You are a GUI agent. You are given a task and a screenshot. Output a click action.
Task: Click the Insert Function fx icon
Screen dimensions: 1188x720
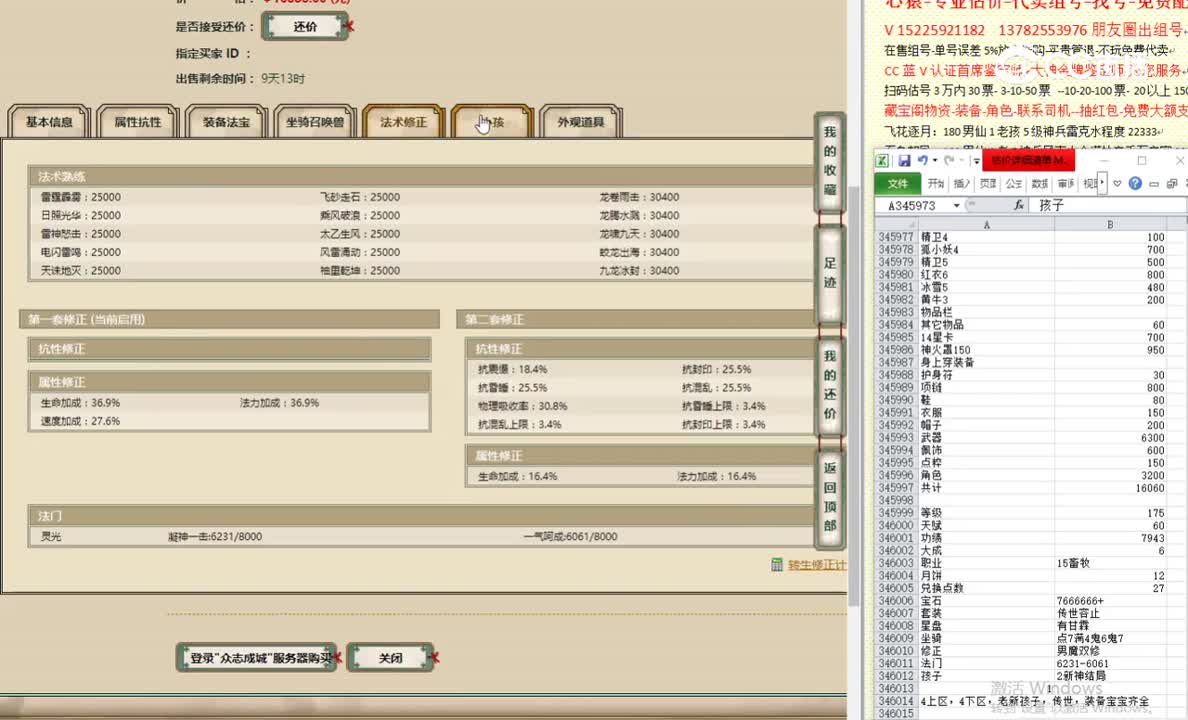point(1019,205)
